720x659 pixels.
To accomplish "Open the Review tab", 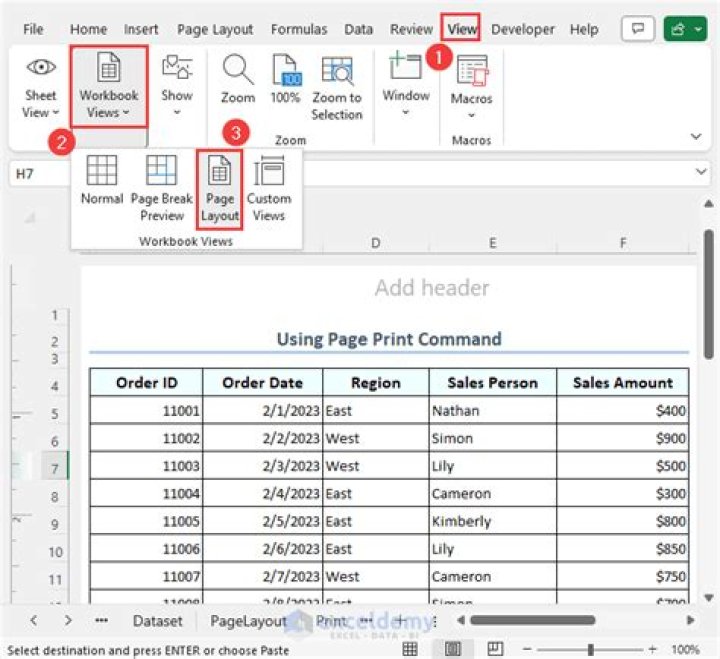I will (x=411, y=29).
